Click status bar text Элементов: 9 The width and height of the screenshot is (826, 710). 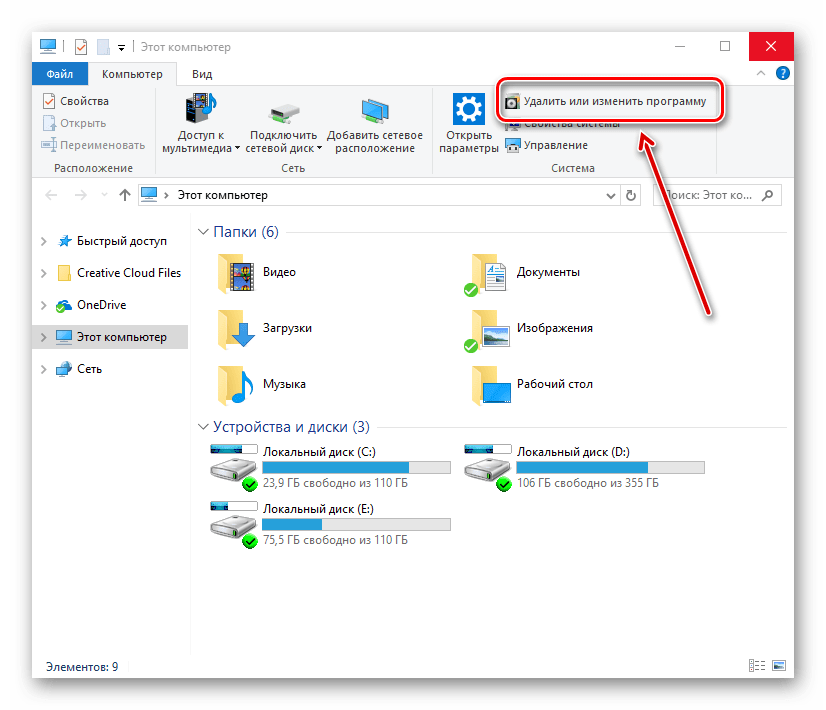(x=82, y=667)
